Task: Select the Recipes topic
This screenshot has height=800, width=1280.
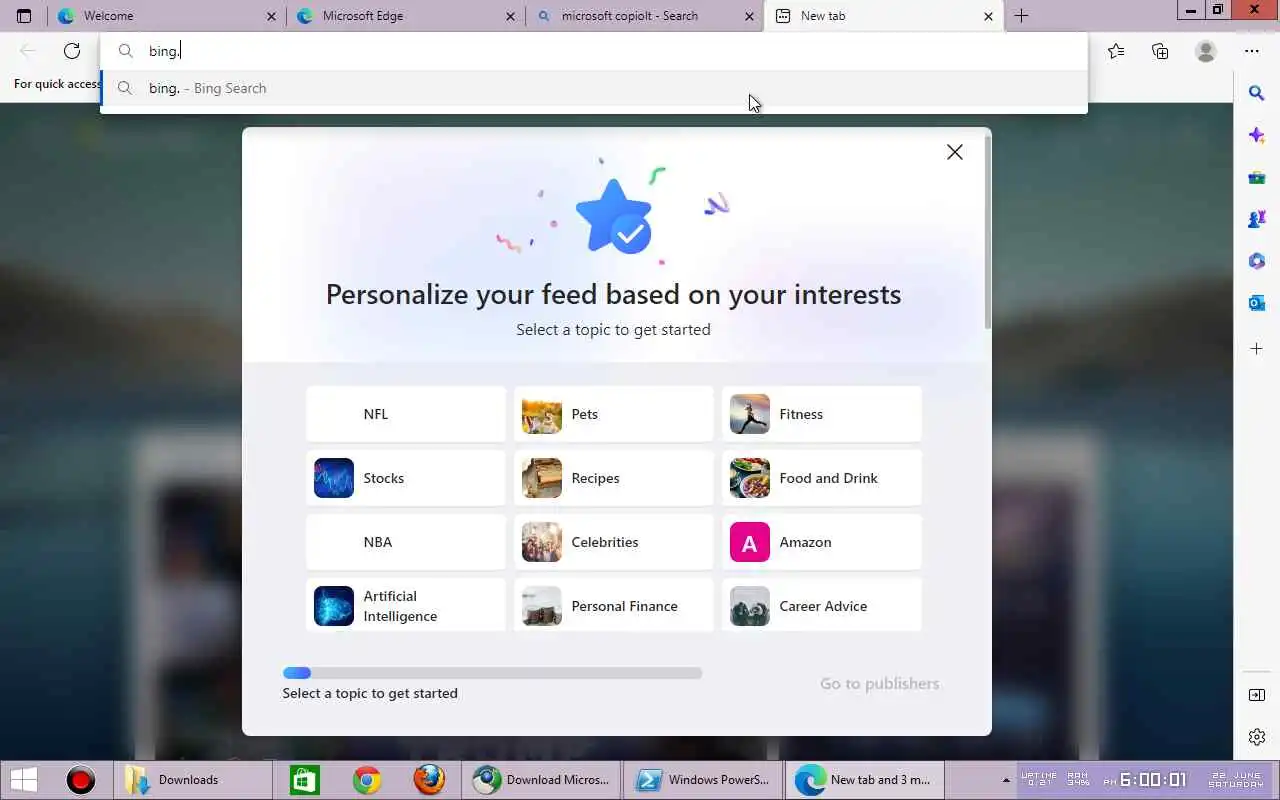Action: click(x=614, y=478)
